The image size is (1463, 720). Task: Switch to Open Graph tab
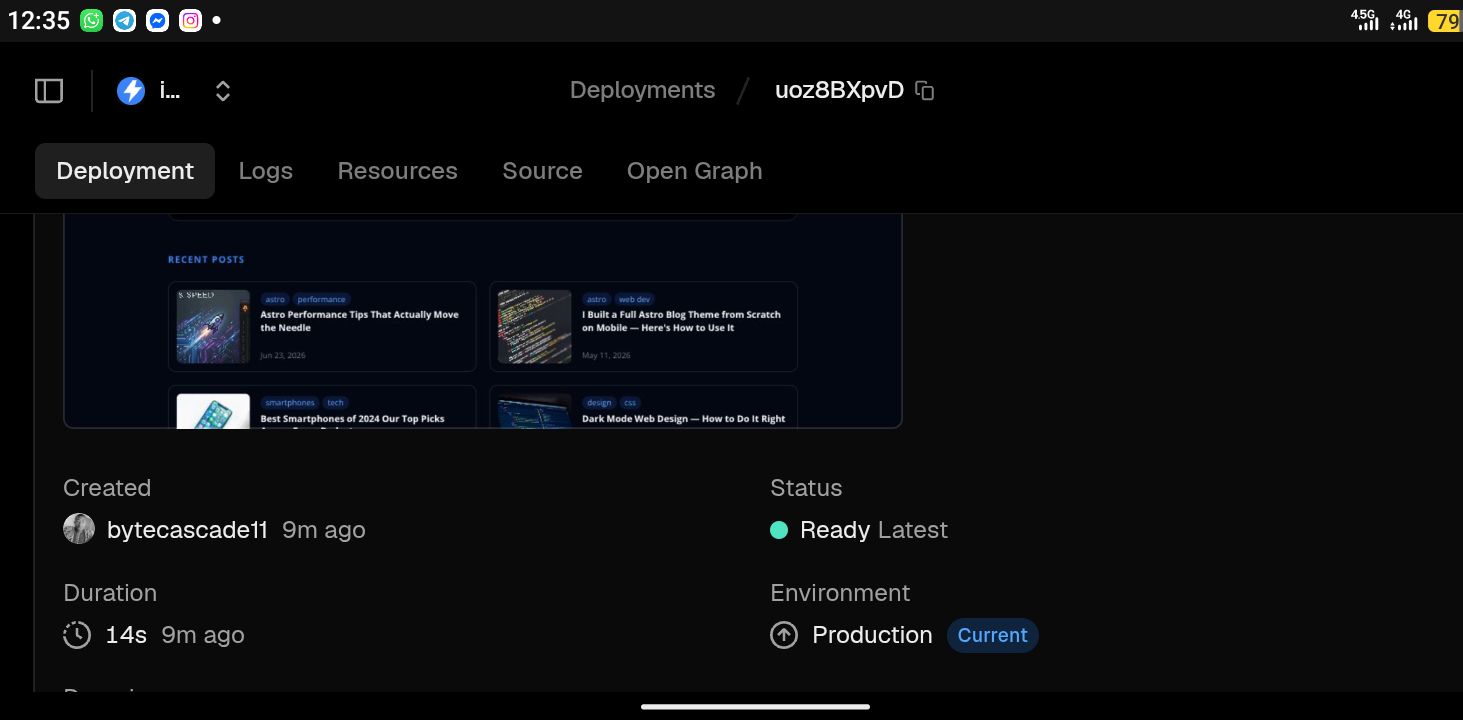point(694,171)
